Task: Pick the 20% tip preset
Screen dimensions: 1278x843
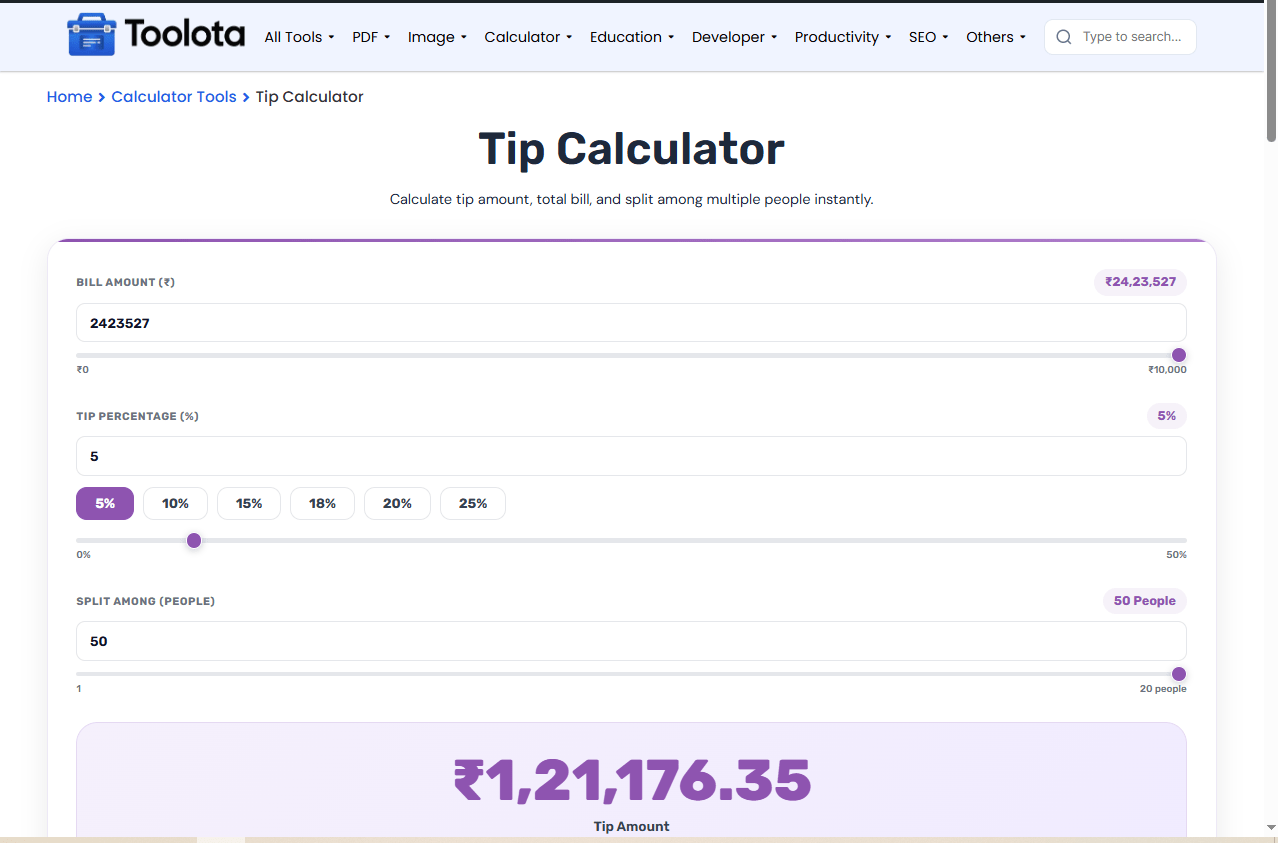Action: (x=397, y=503)
